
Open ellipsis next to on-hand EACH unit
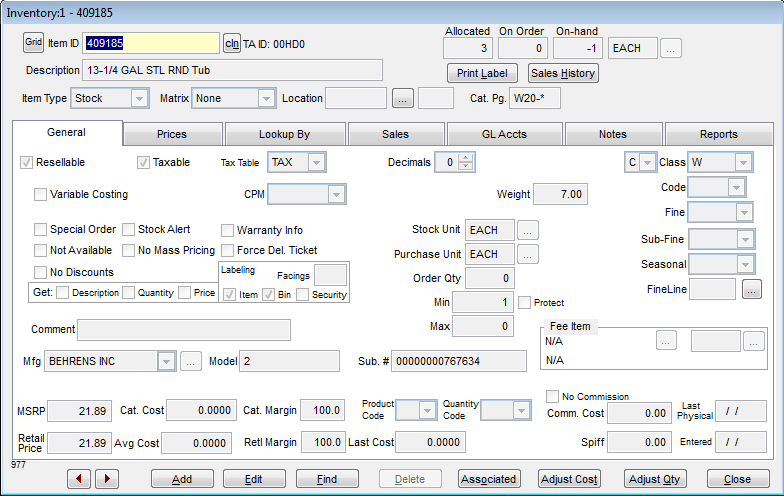coord(670,48)
